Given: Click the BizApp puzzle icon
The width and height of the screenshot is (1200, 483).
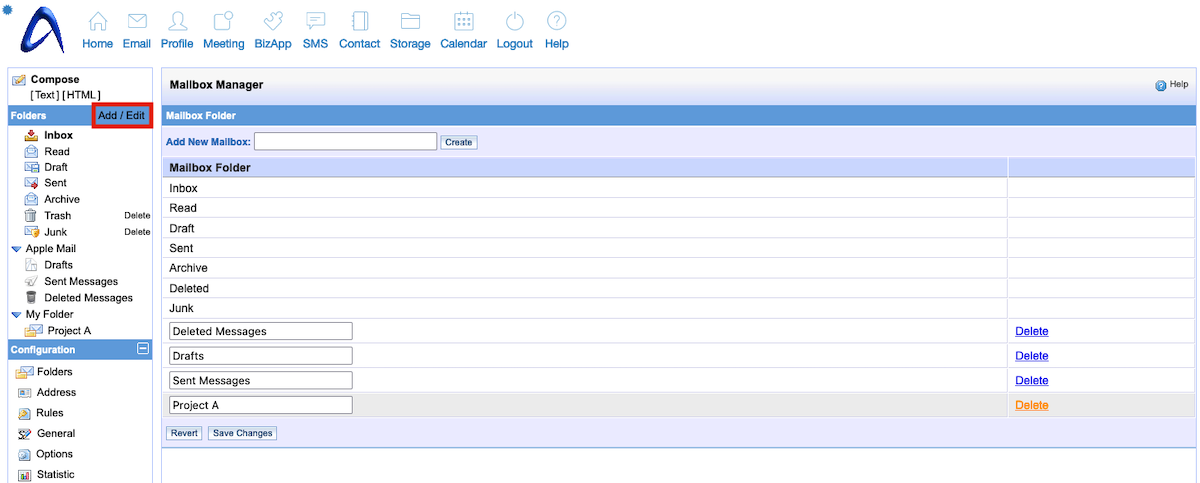Looking at the screenshot, I should coord(274,22).
